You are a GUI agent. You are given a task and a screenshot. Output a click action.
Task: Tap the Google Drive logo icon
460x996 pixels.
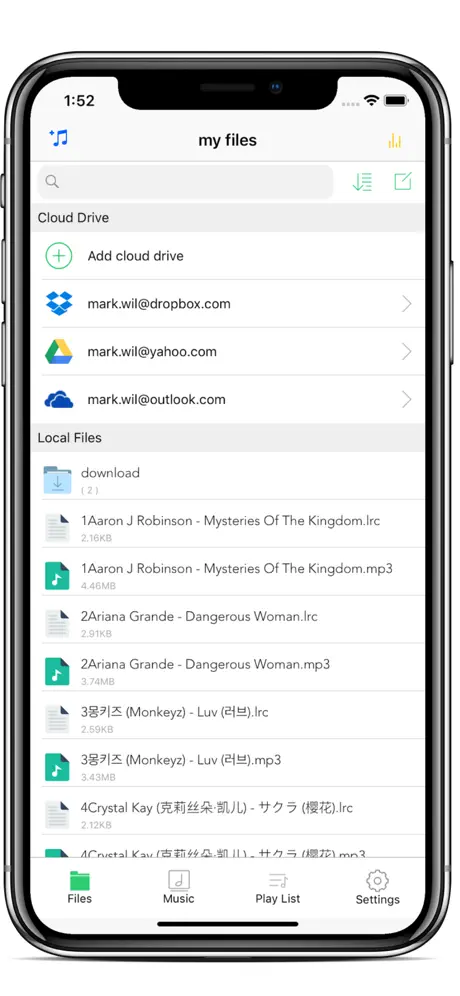pos(59,352)
